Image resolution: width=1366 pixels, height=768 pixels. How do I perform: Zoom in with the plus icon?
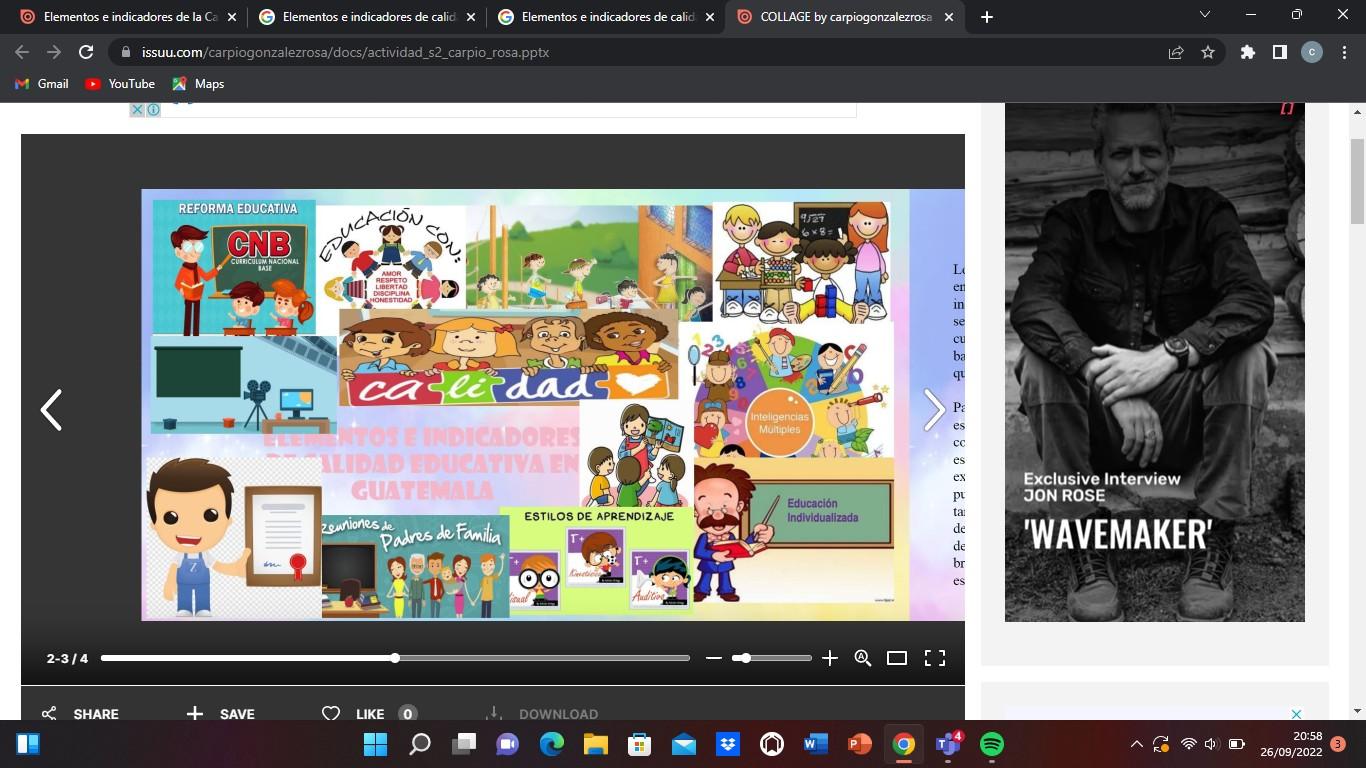(x=829, y=658)
